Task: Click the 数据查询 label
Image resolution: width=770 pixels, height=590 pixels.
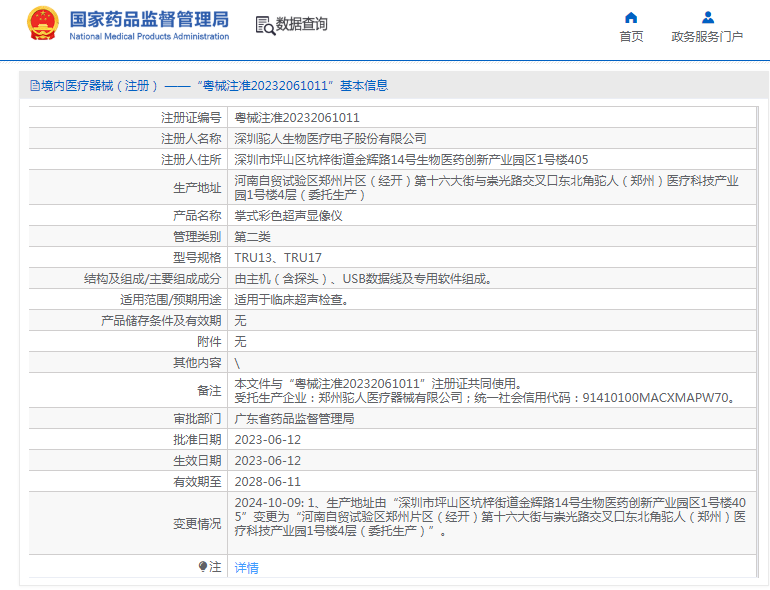Action: (302, 24)
